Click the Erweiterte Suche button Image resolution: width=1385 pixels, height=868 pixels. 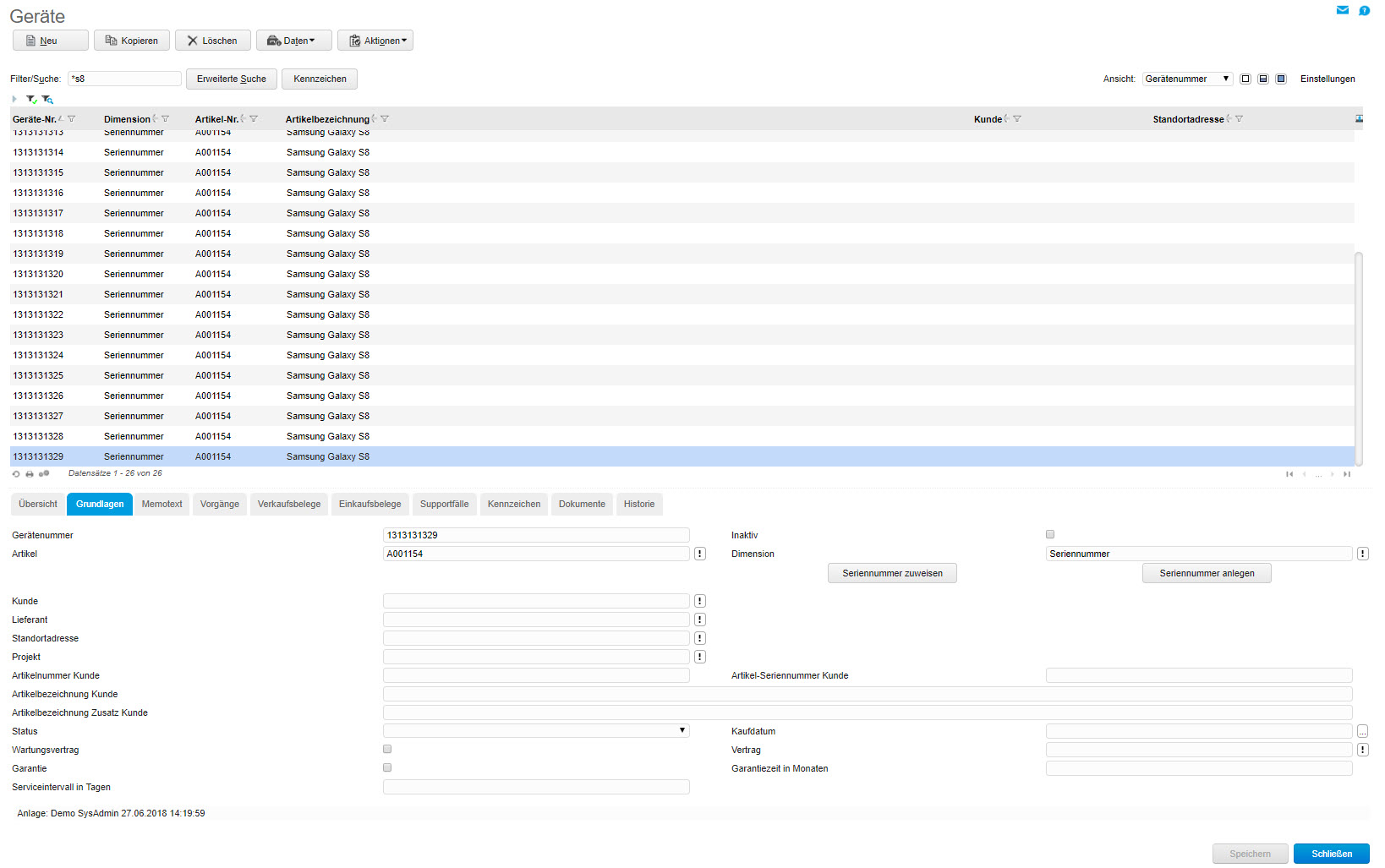coord(231,79)
